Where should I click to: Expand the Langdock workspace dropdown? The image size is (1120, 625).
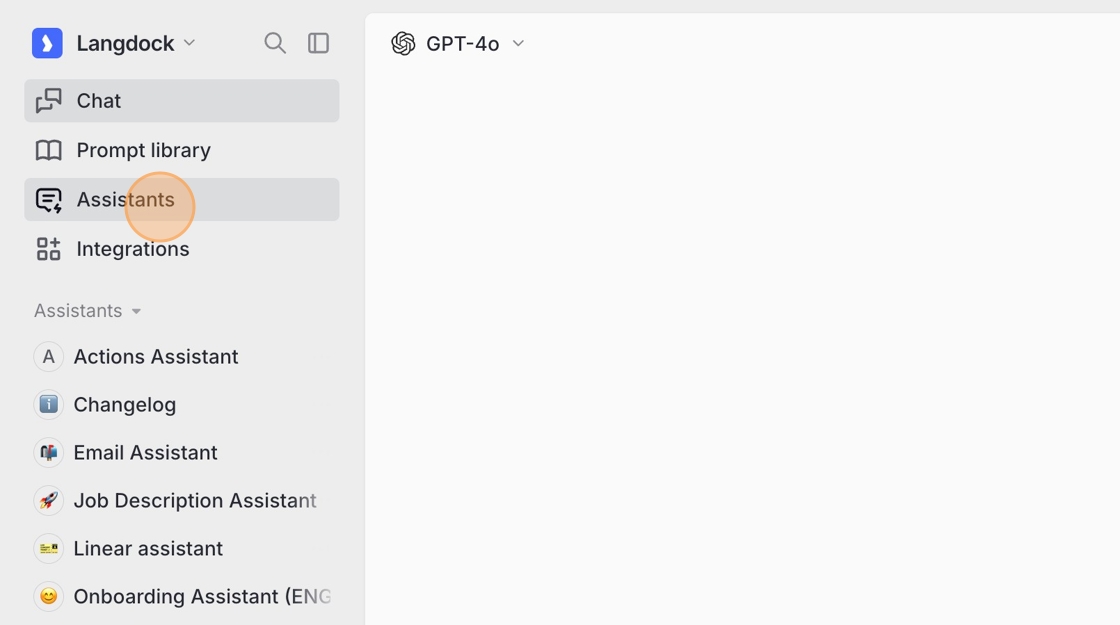coord(189,43)
